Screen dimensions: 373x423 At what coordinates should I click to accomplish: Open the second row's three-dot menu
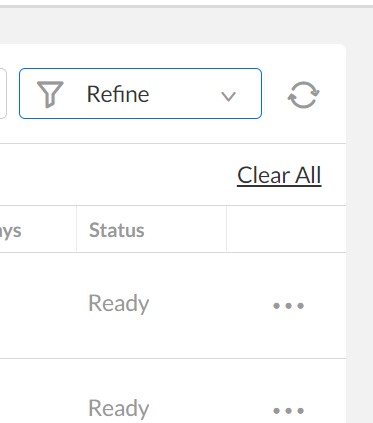click(288, 410)
